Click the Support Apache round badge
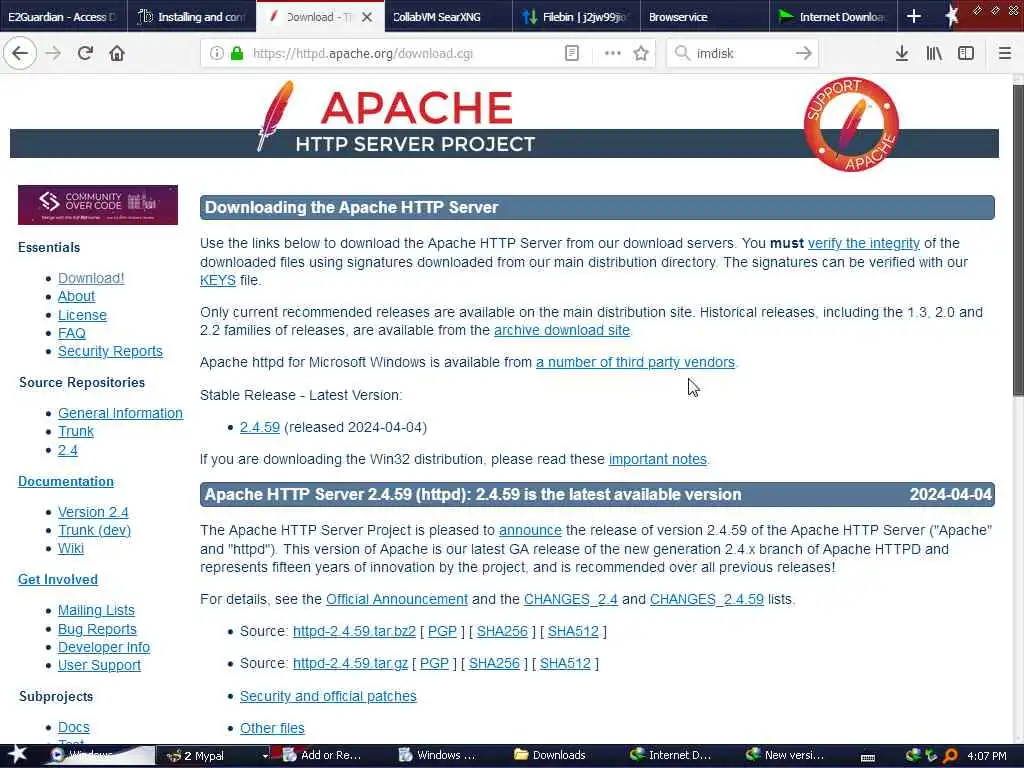Image resolution: width=1024 pixels, height=768 pixels. 851,125
